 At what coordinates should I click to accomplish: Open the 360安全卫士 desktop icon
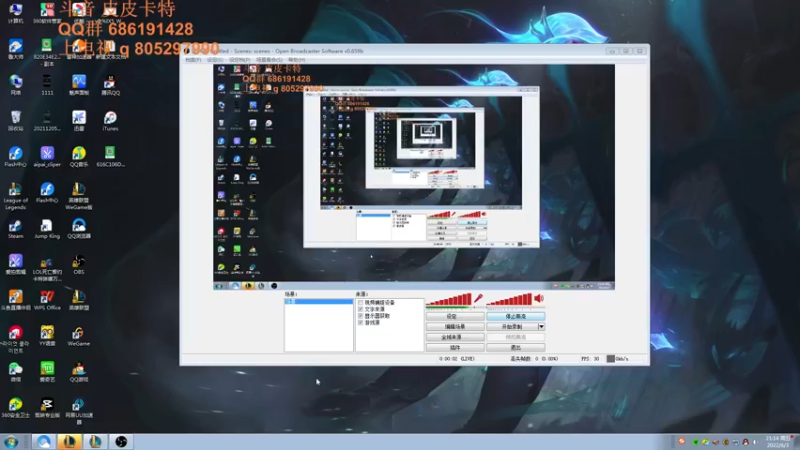click(15, 408)
